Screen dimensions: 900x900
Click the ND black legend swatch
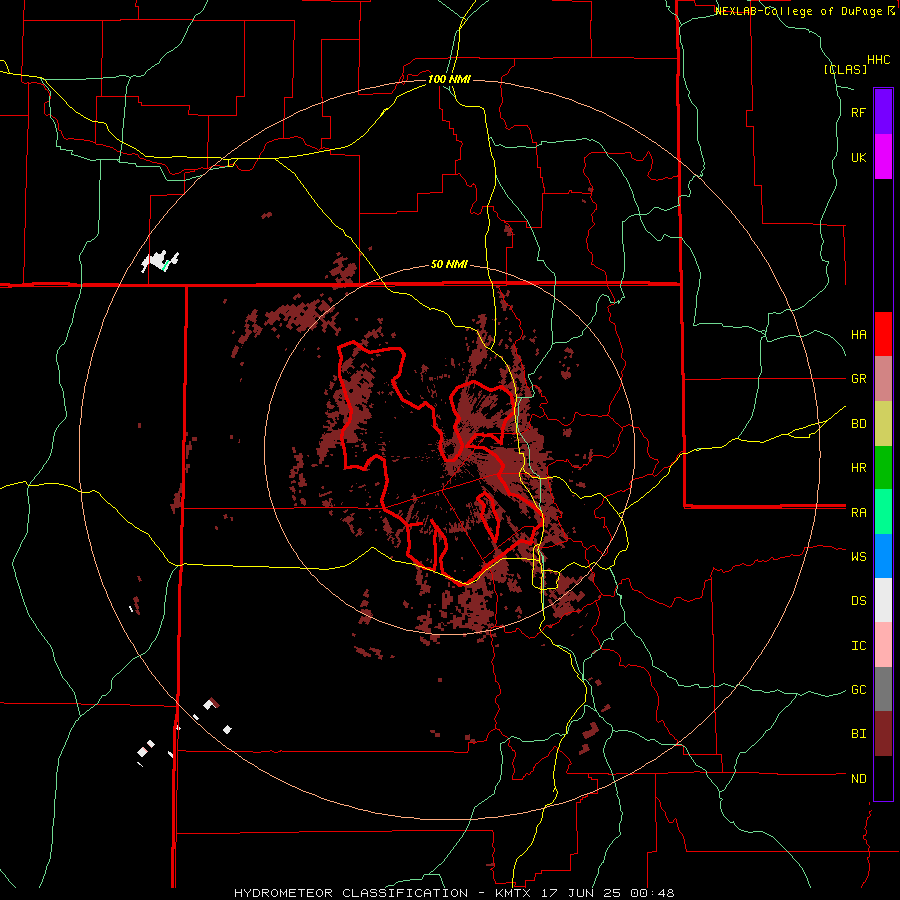click(x=883, y=778)
